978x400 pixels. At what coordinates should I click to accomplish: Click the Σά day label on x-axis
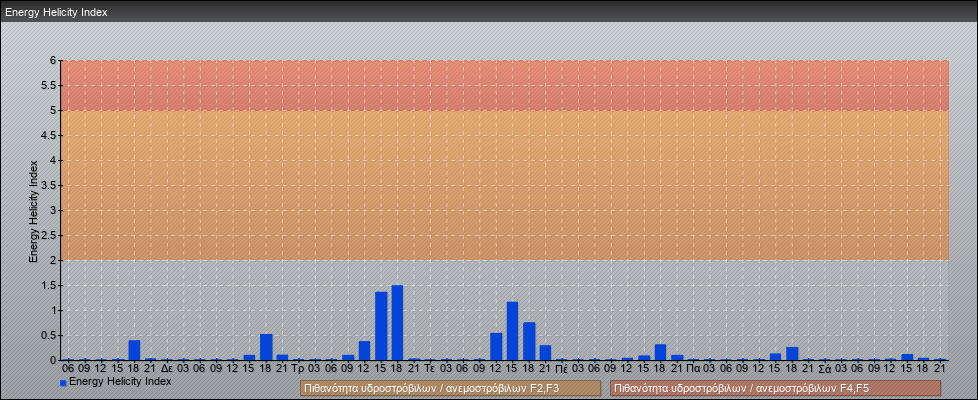pos(825,369)
